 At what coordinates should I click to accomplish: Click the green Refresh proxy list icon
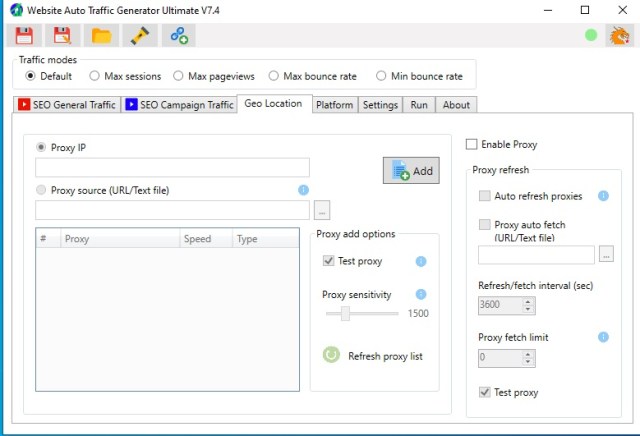coord(331,355)
